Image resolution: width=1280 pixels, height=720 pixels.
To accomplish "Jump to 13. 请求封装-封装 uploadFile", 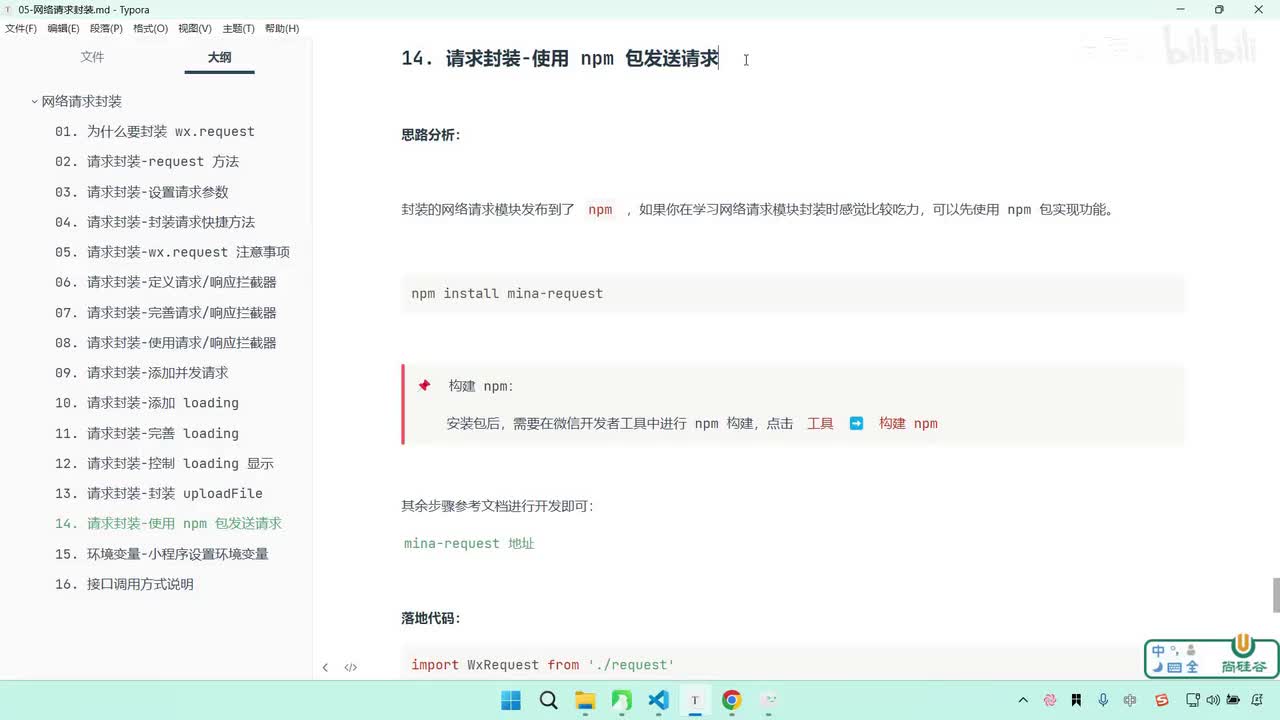I will click(x=159, y=493).
